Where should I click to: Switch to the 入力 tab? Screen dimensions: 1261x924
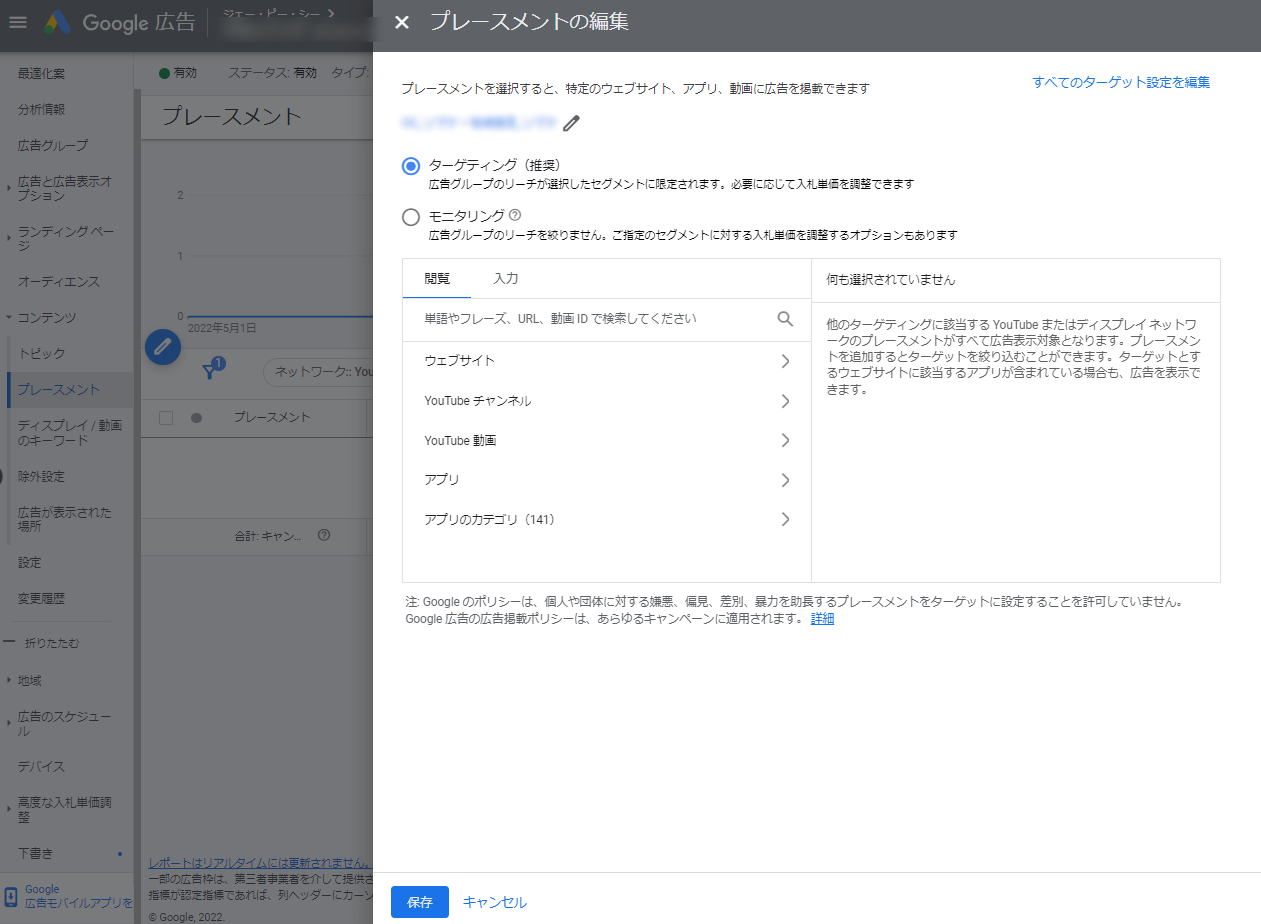[x=506, y=279]
